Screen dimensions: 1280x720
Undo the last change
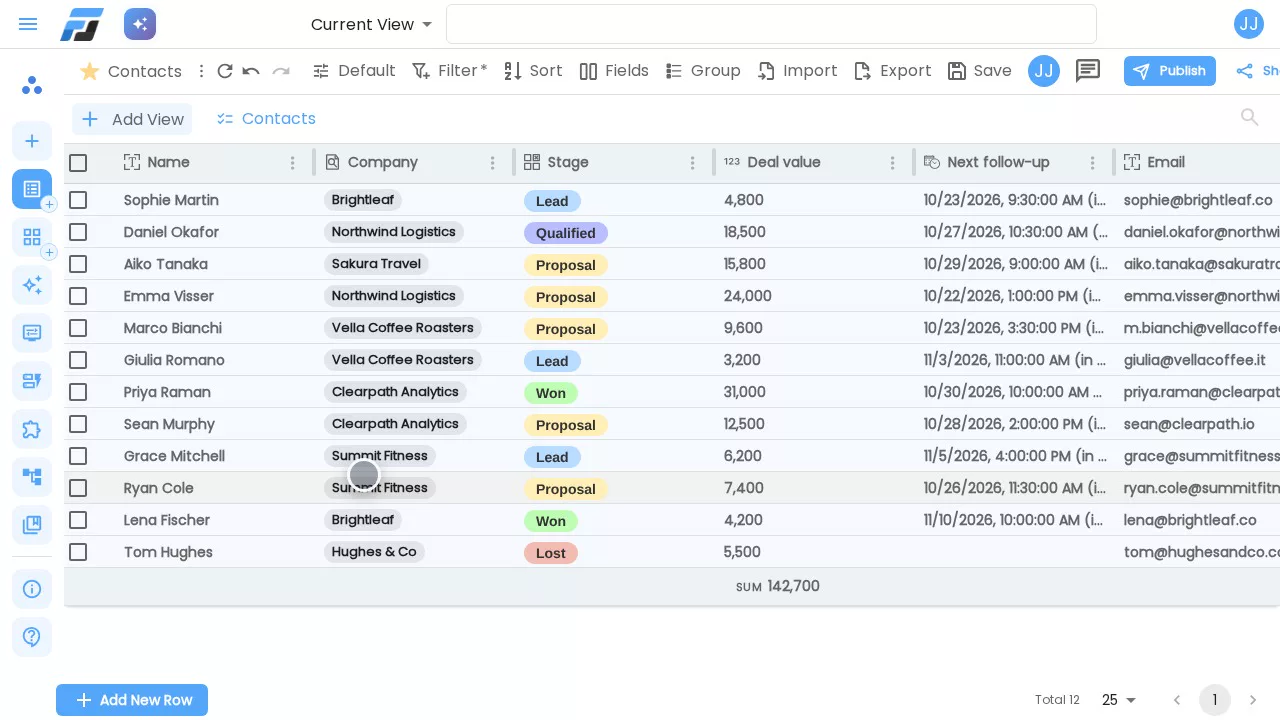251,71
